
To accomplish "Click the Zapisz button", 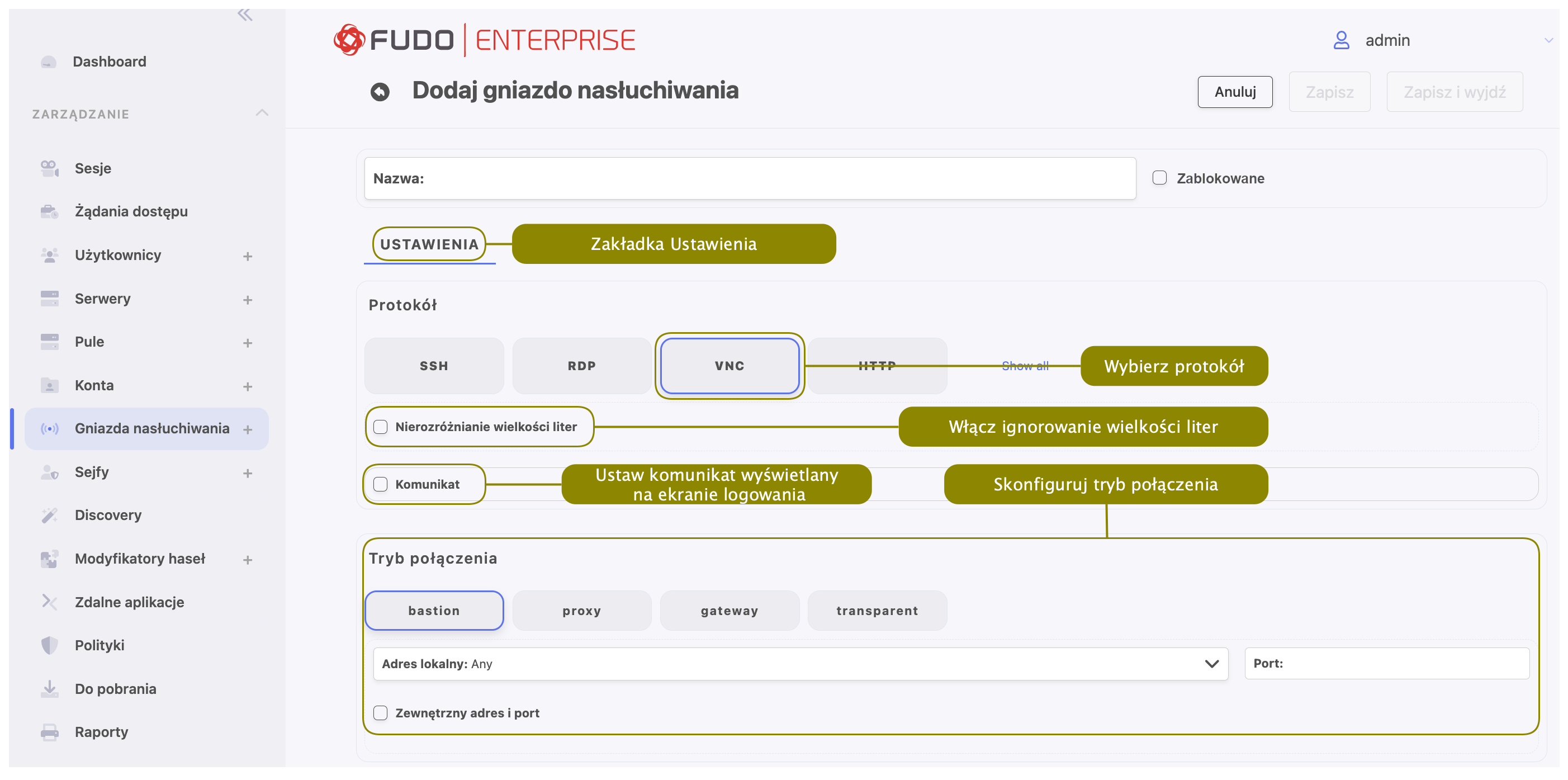I will click(1329, 92).
